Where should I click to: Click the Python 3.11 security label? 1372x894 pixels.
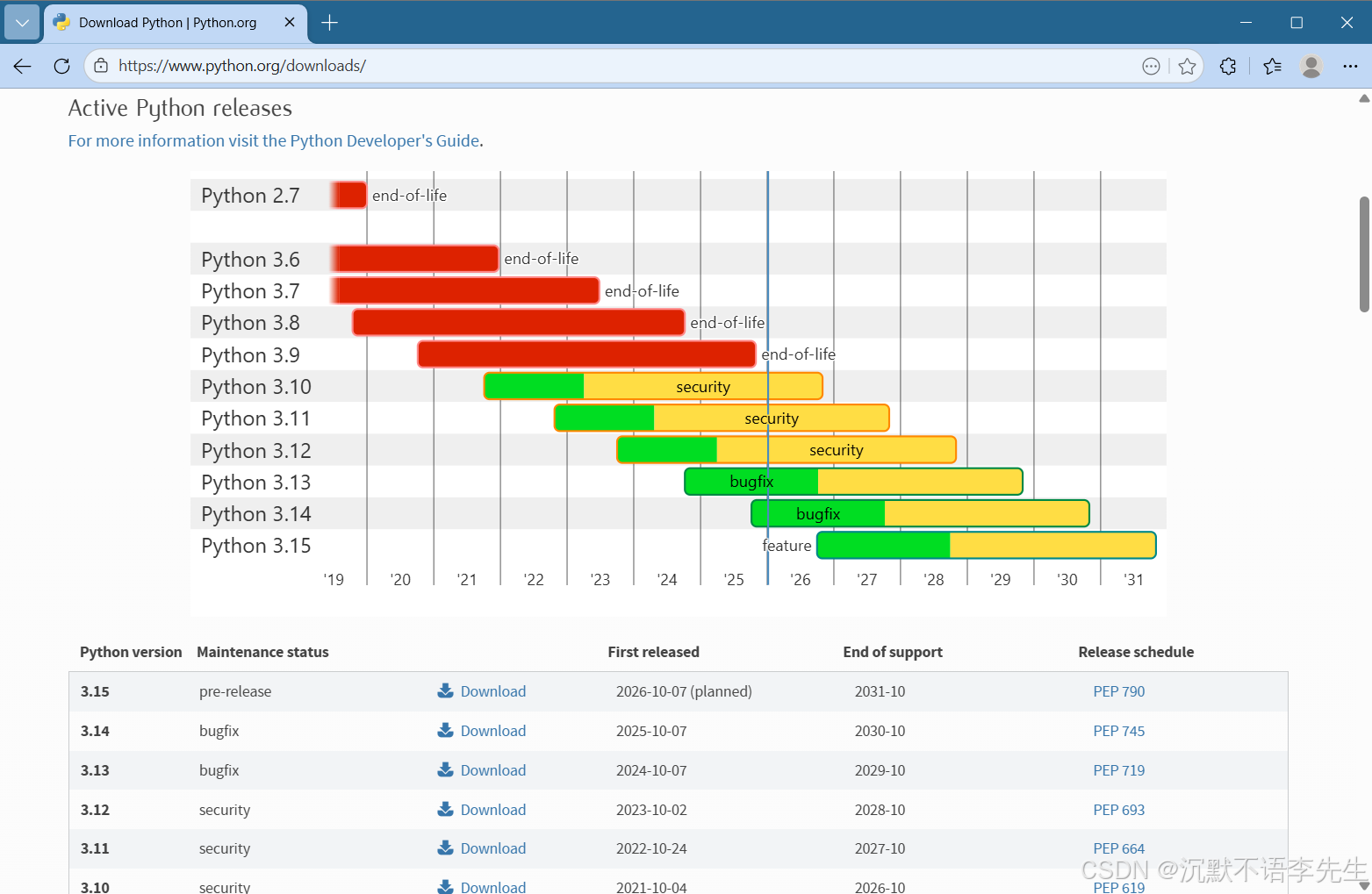[x=772, y=418]
